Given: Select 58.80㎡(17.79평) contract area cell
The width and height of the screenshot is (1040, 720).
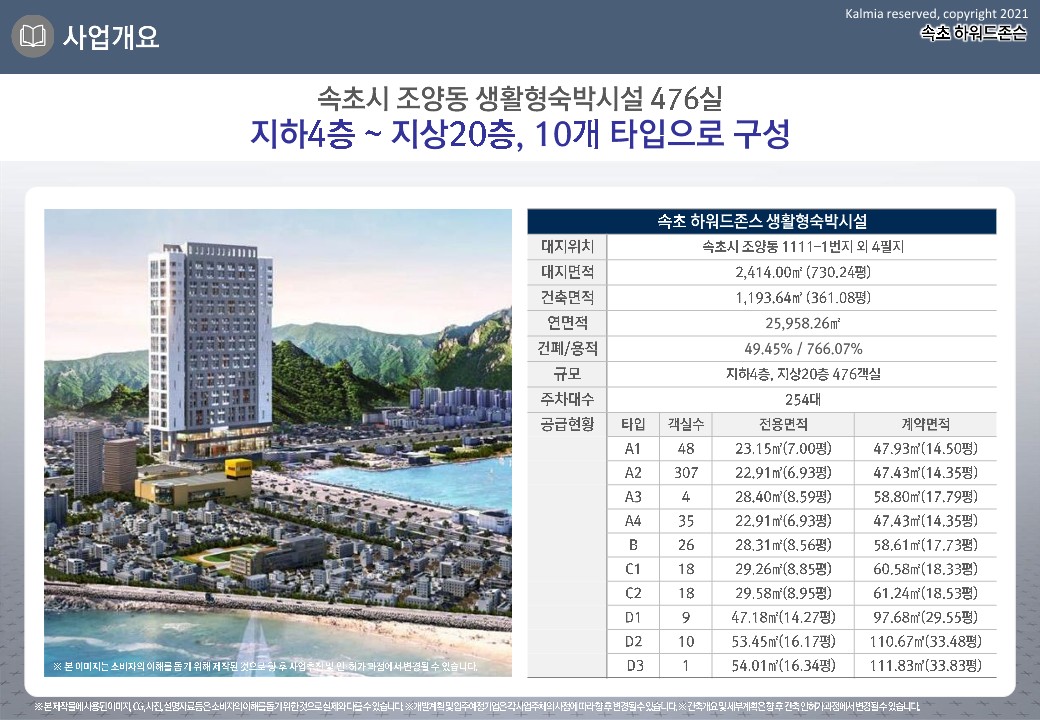Looking at the screenshot, I should pyautogui.click(x=925, y=497).
